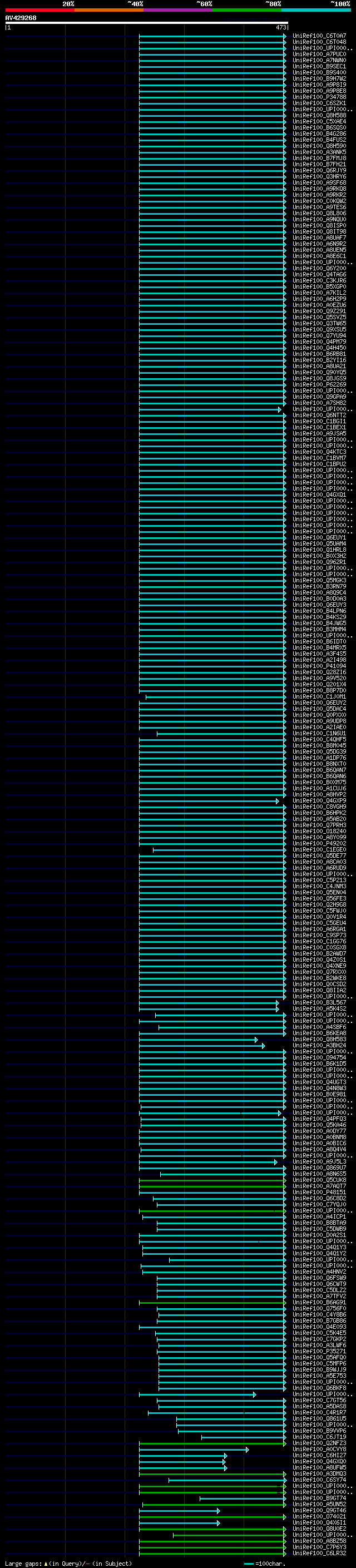Click hit label UniRef100_A8E6C1

pyautogui.click(x=319, y=256)
